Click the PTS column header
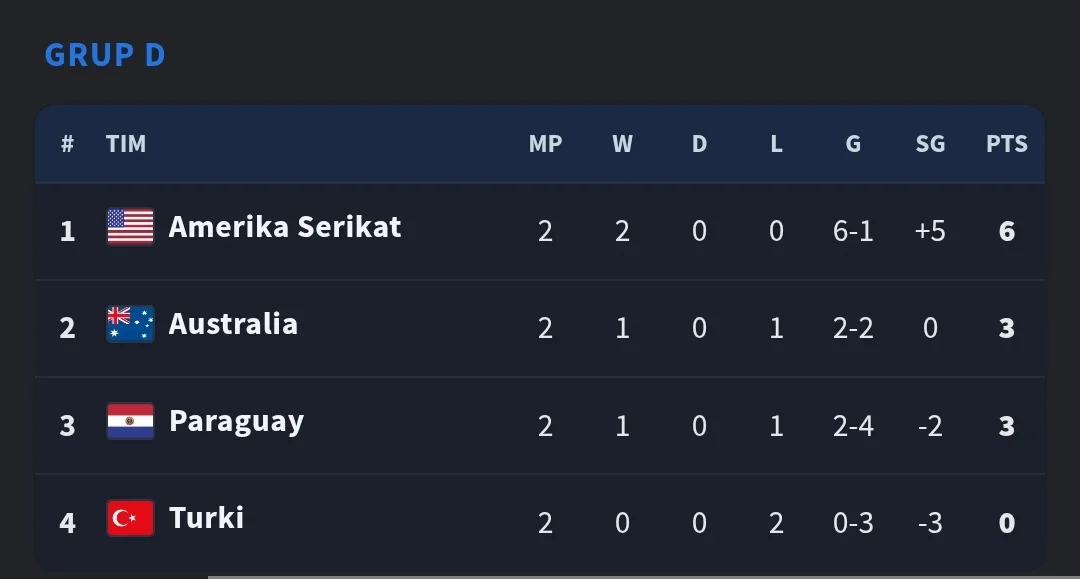The image size is (1080, 579). pyautogui.click(x=1007, y=144)
